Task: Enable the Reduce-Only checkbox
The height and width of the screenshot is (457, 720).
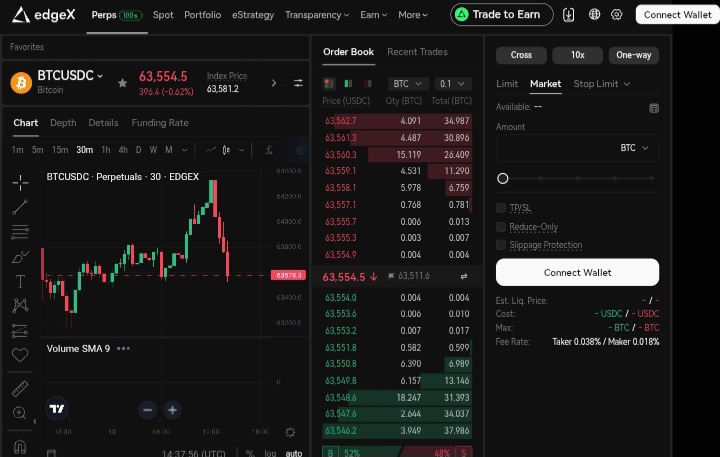Action: [x=501, y=227]
